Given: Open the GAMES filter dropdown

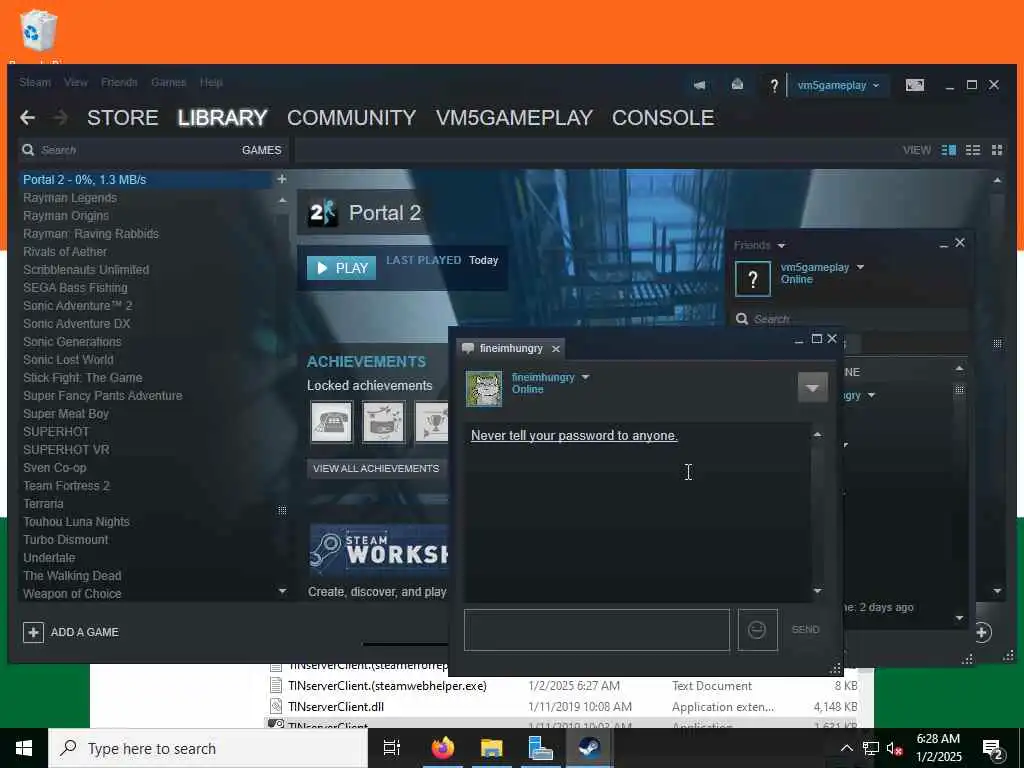Looking at the screenshot, I should 262,150.
